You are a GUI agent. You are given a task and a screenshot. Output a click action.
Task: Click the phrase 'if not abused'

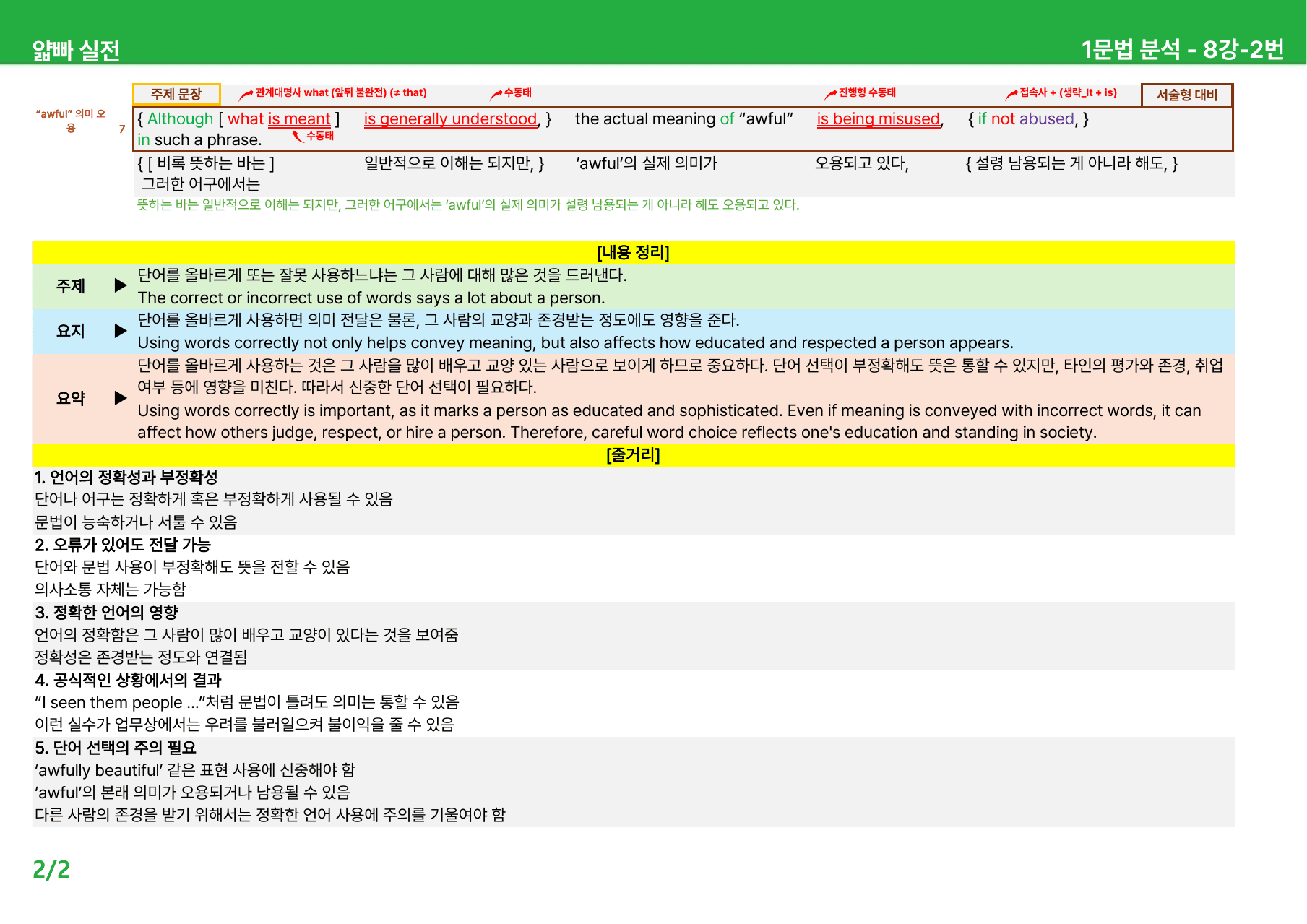click(1026, 119)
